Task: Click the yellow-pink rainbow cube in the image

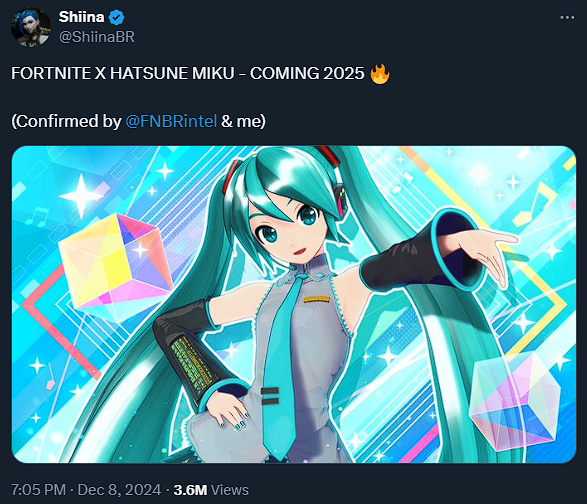Action: click(115, 264)
